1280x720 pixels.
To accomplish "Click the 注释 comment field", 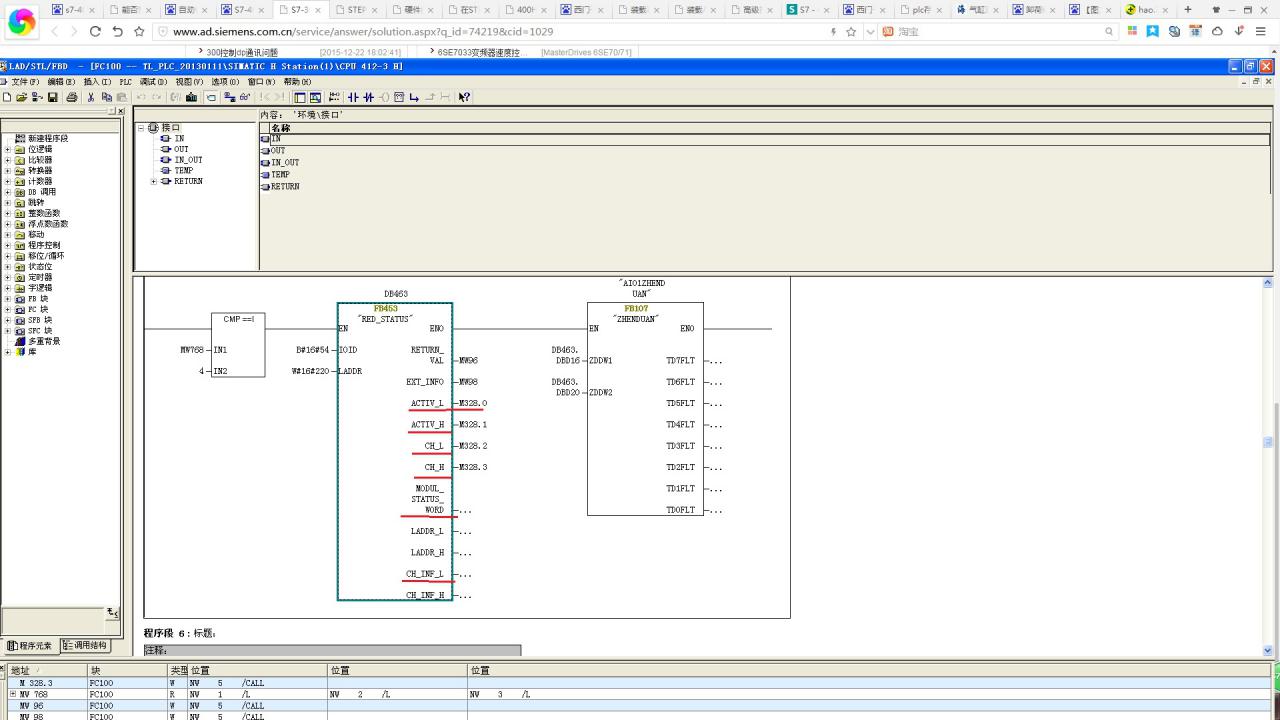I will [x=332, y=650].
